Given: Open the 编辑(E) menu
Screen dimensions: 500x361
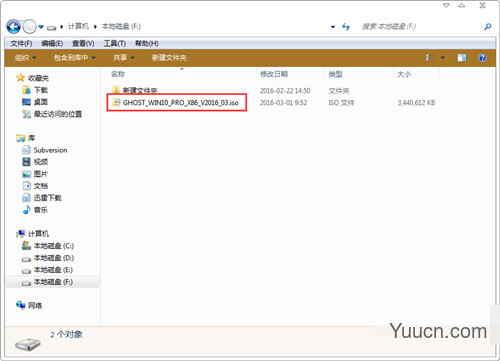Looking at the screenshot, I should tap(52, 43).
